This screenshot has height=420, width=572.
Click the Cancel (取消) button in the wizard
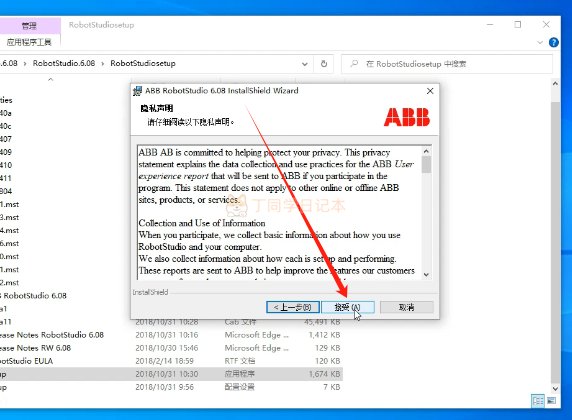(x=406, y=307)
